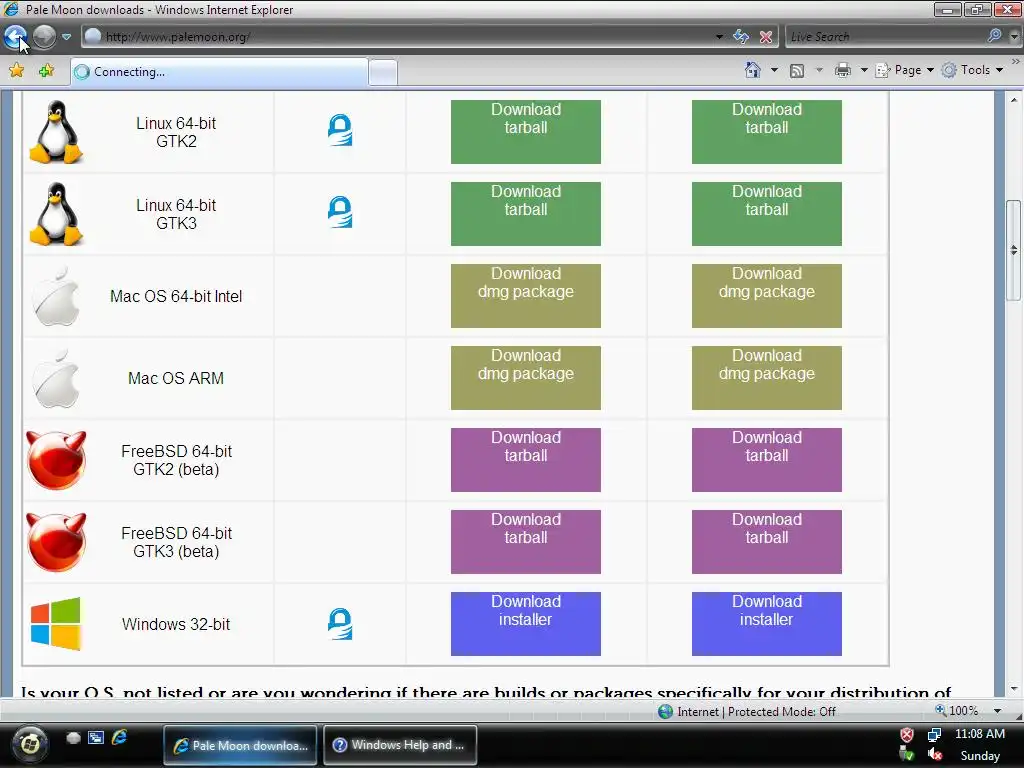Click the signature lock icon for Windows 32-bit

[x=340, y=624]
